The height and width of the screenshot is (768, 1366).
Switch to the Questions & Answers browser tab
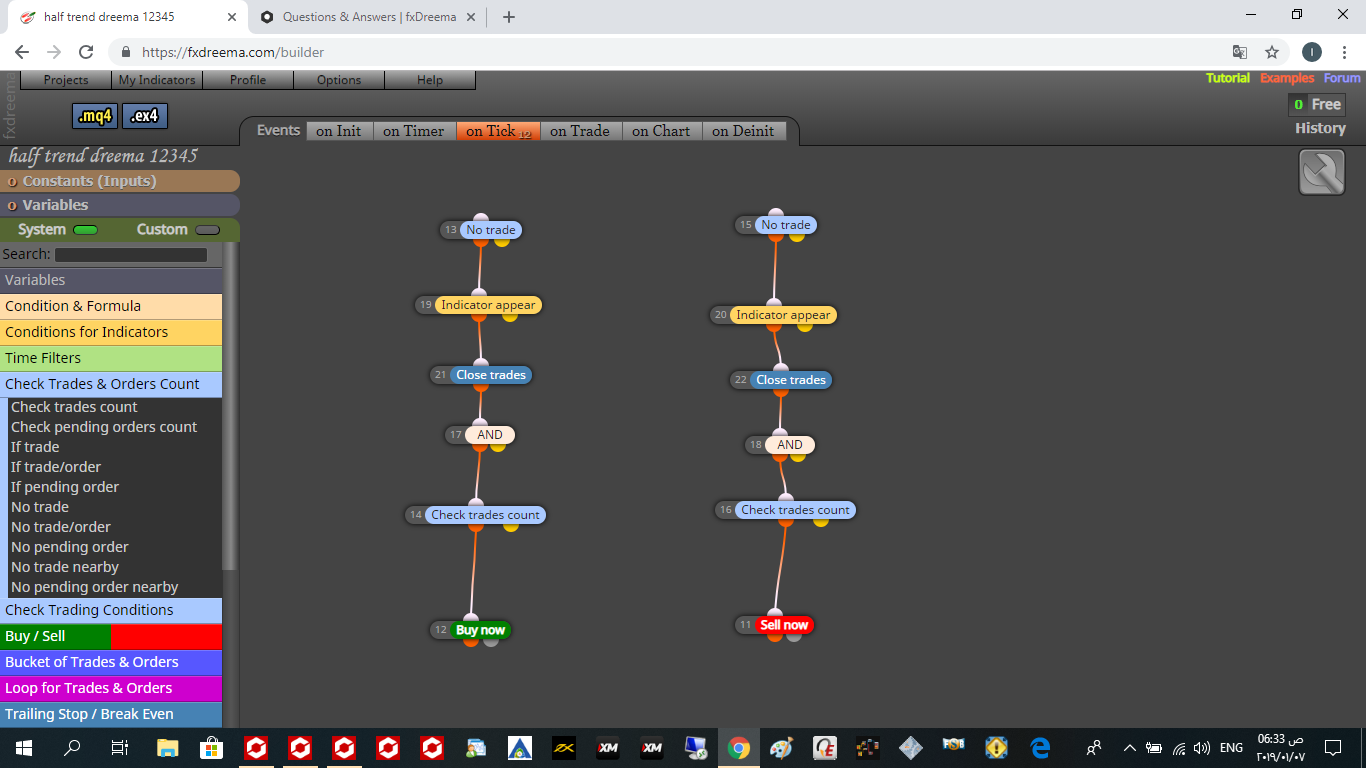(x=368, y=17)
